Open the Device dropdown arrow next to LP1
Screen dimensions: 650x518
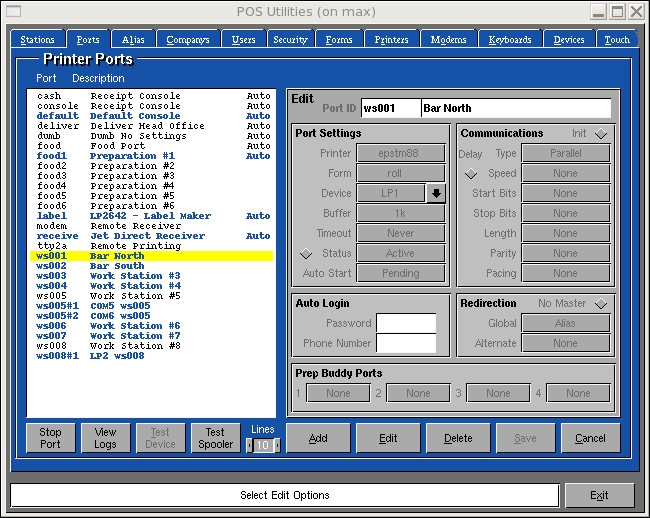[436, 193]
